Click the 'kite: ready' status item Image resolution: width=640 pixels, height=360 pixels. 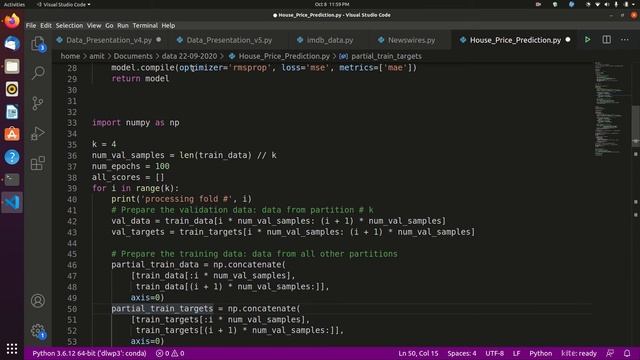tap(579, 353)
